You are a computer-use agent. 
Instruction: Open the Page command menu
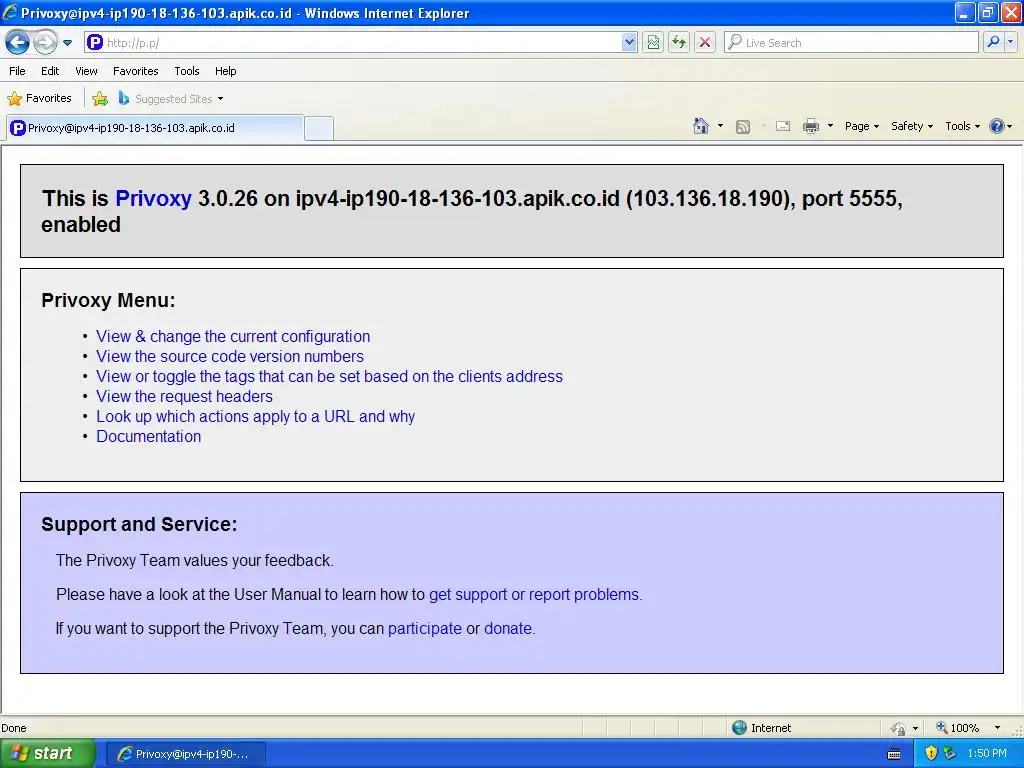pos(861,126)
